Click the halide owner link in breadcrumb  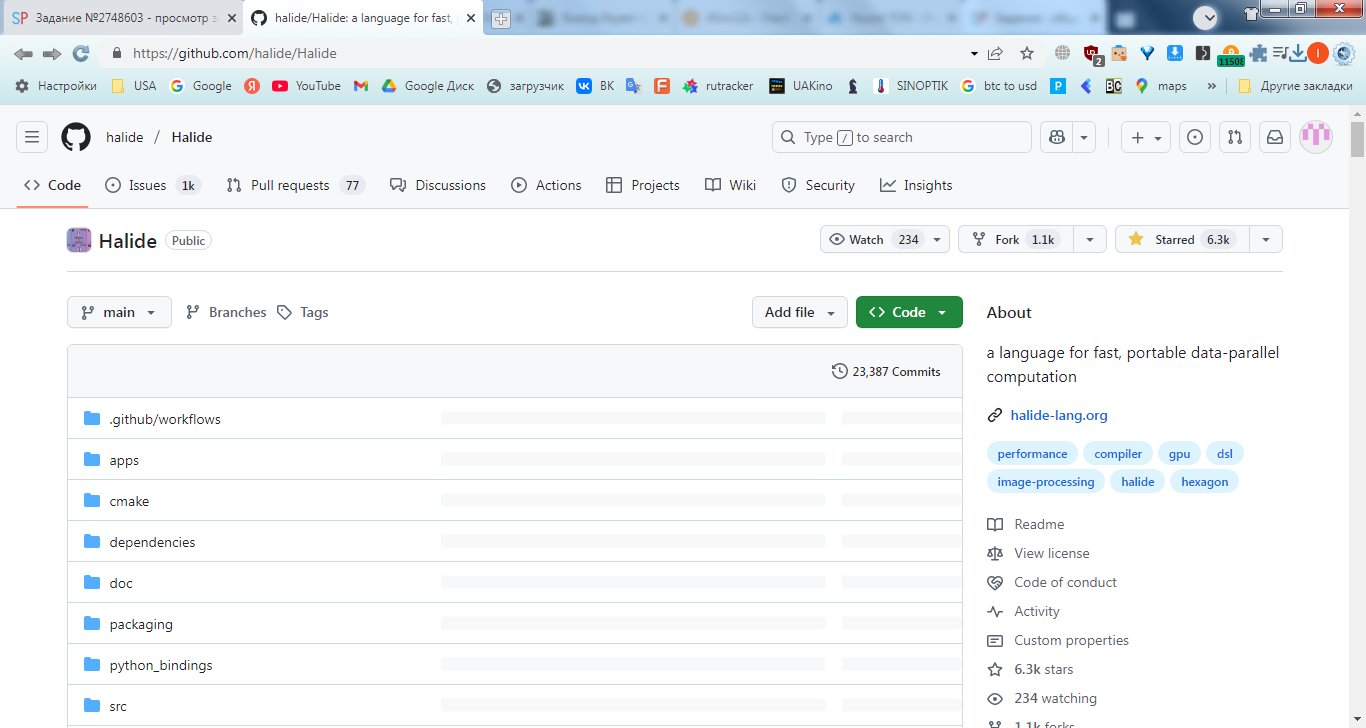tap(125, 137)
